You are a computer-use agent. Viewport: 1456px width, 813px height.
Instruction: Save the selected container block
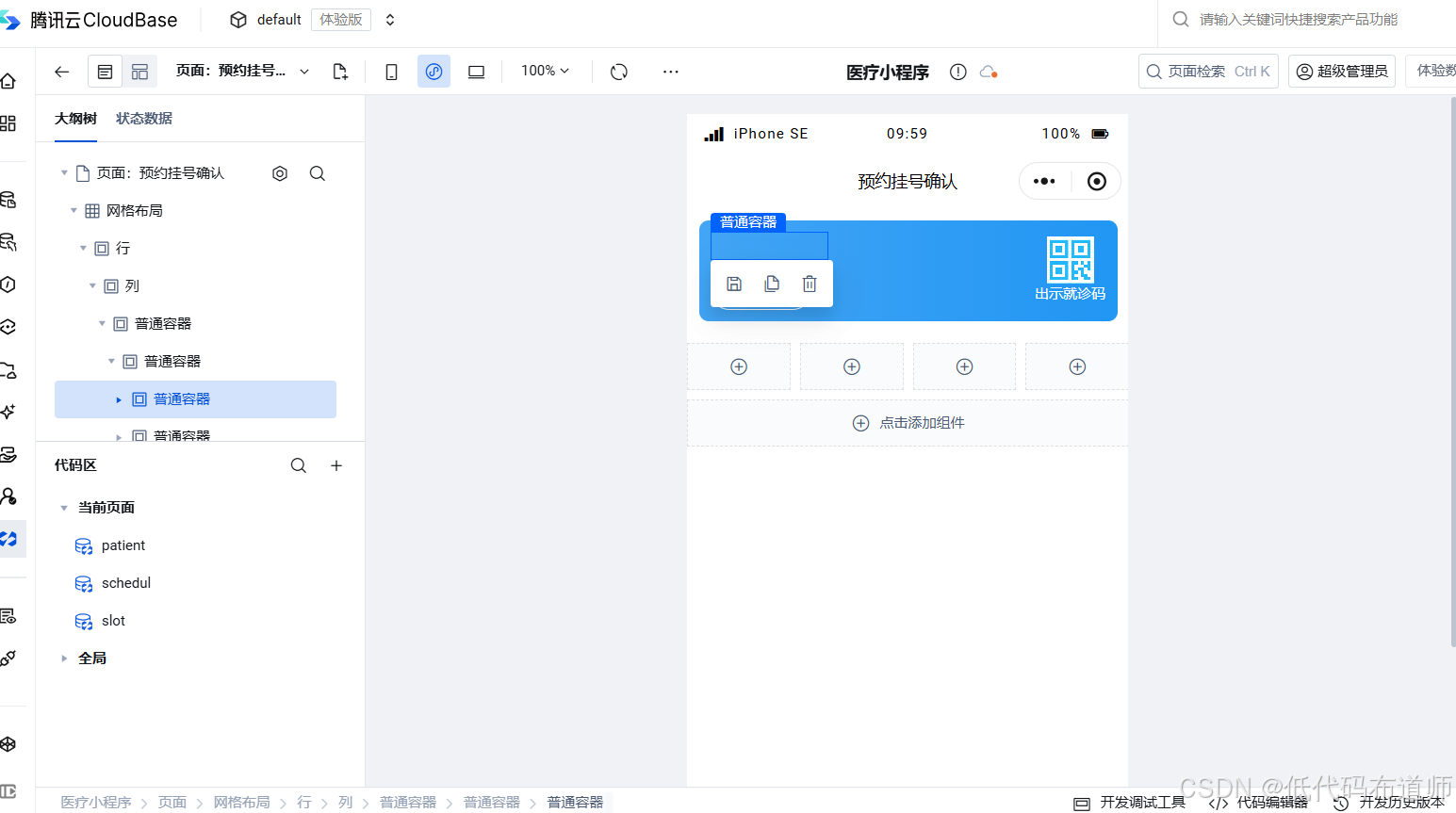[x=734, y=283]
